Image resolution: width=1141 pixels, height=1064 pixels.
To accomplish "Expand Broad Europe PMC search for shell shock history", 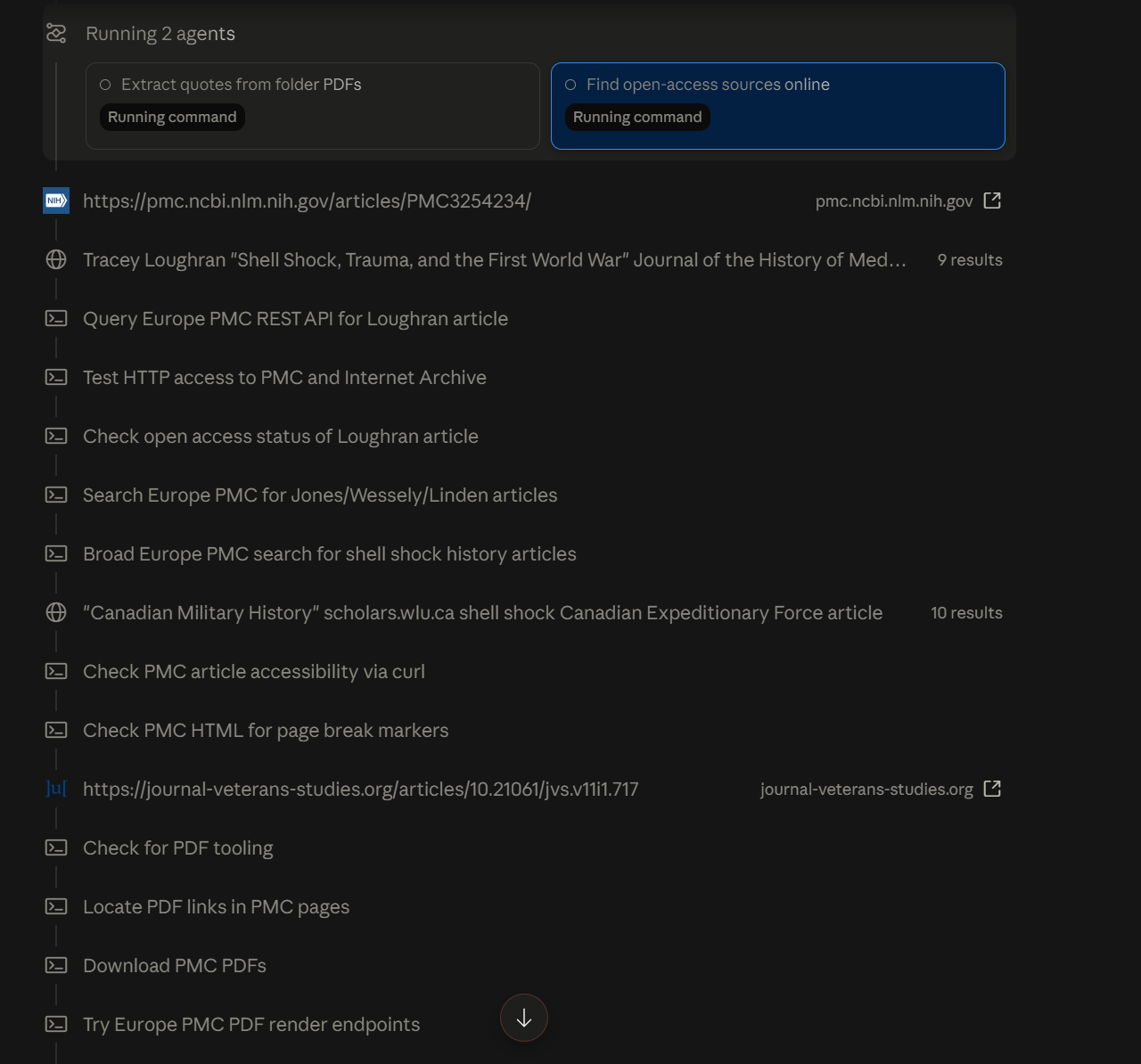I will [x=330, y=554].
